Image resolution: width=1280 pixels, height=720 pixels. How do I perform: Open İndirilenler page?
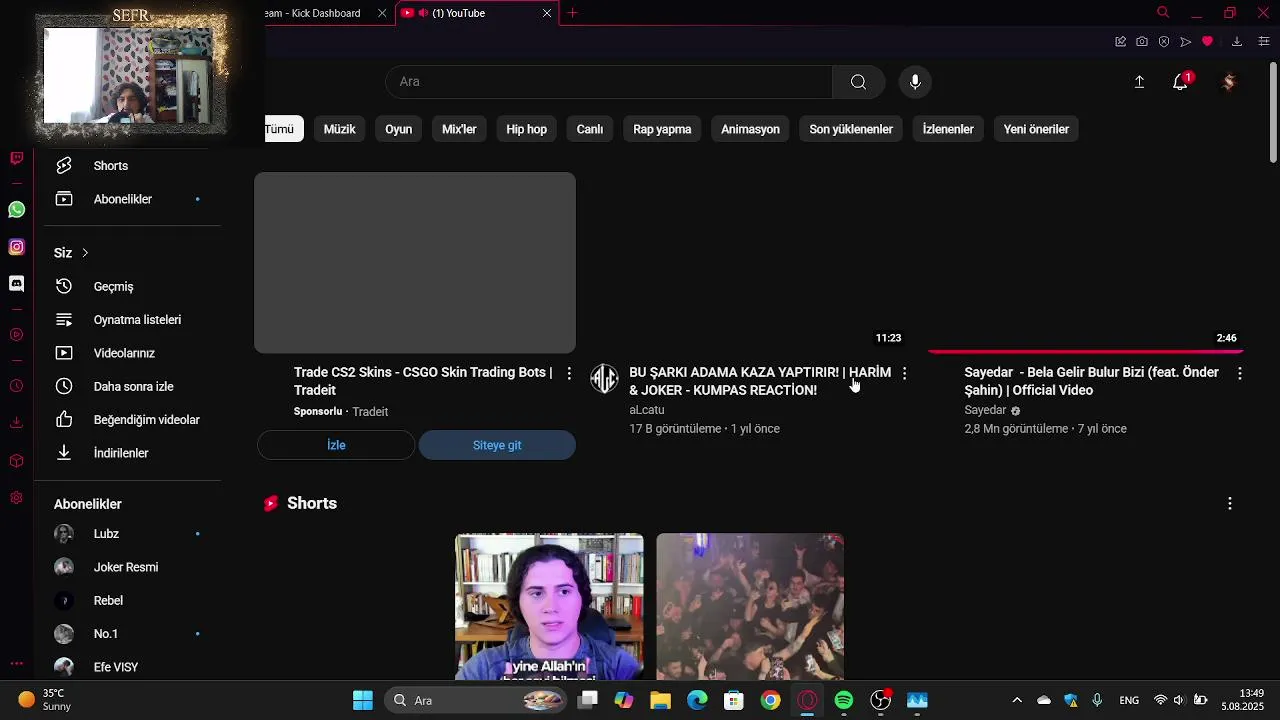point(128,453)
